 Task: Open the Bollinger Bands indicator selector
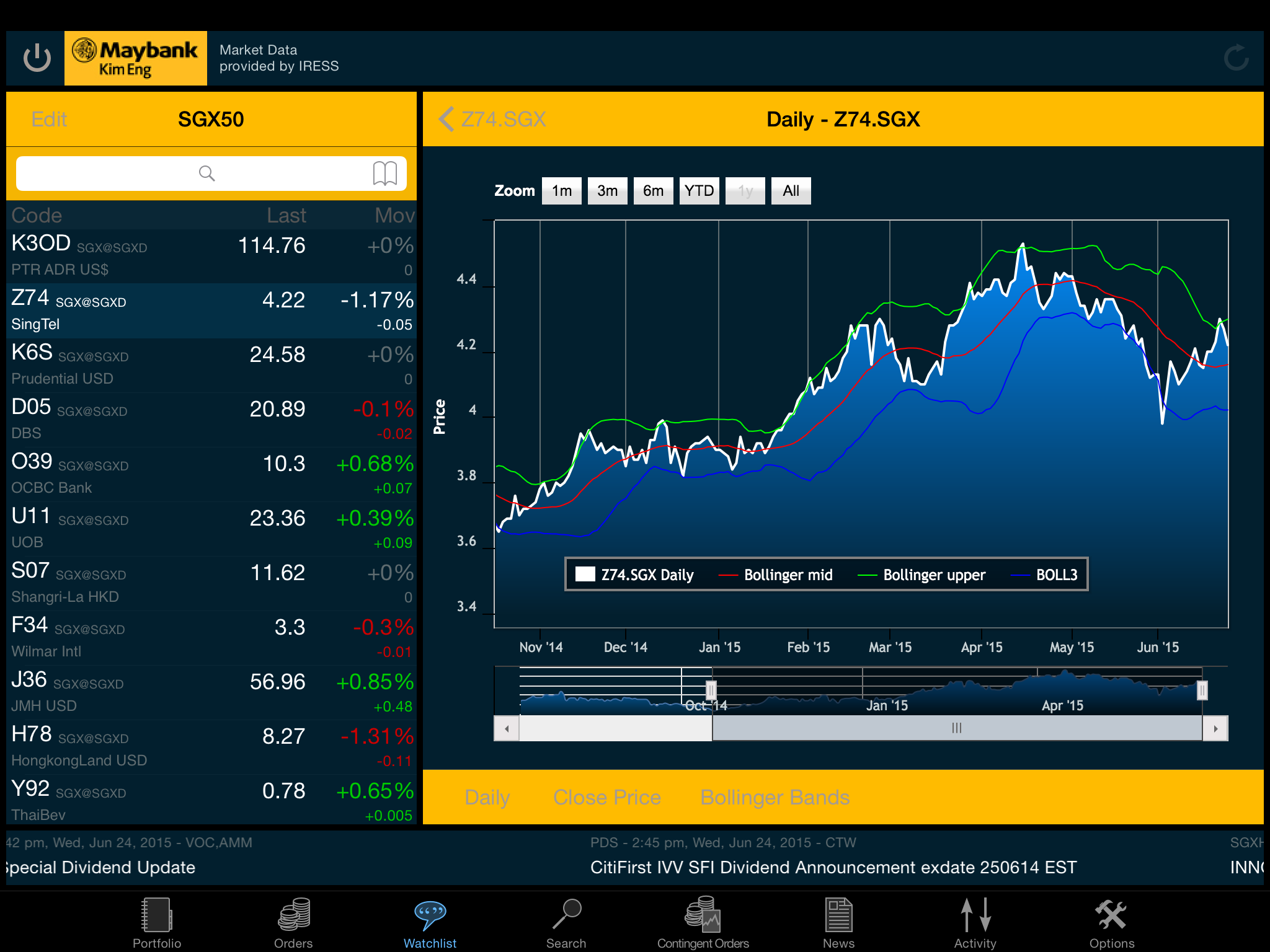tap(775, 797)
